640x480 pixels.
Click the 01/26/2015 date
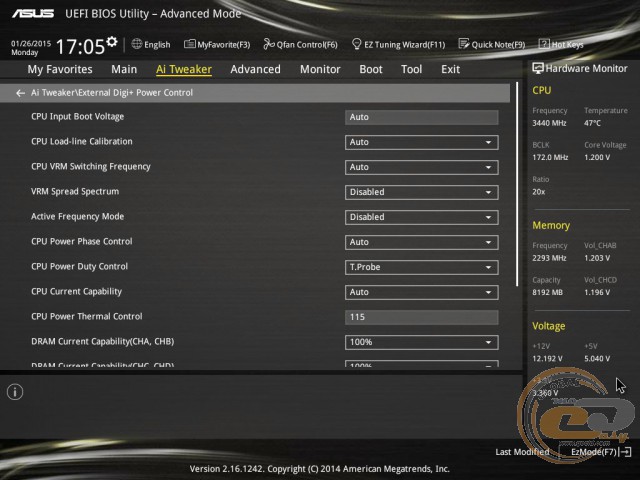click(x=31, y=43)
